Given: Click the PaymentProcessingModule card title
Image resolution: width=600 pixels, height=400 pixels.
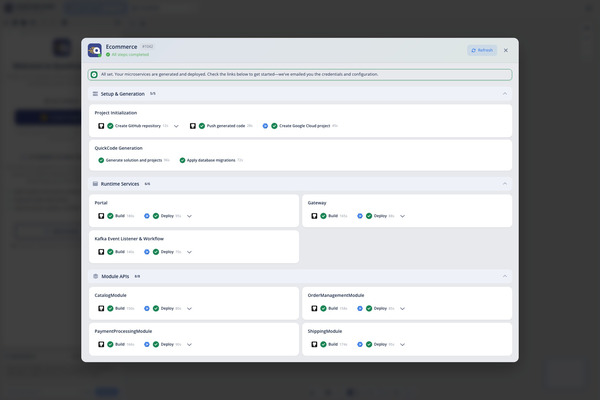Looking at the screenshot, I should [123, 331].
